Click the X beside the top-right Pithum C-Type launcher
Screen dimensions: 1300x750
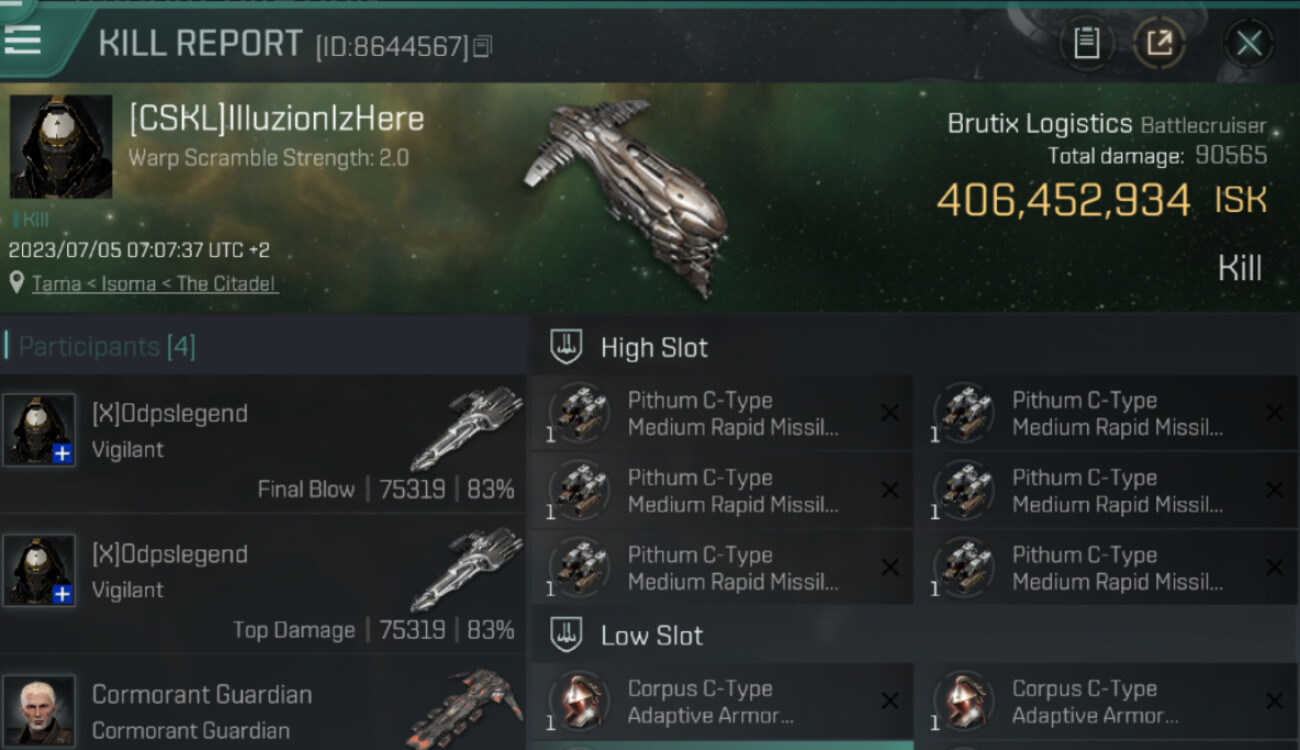point(1274,413)
